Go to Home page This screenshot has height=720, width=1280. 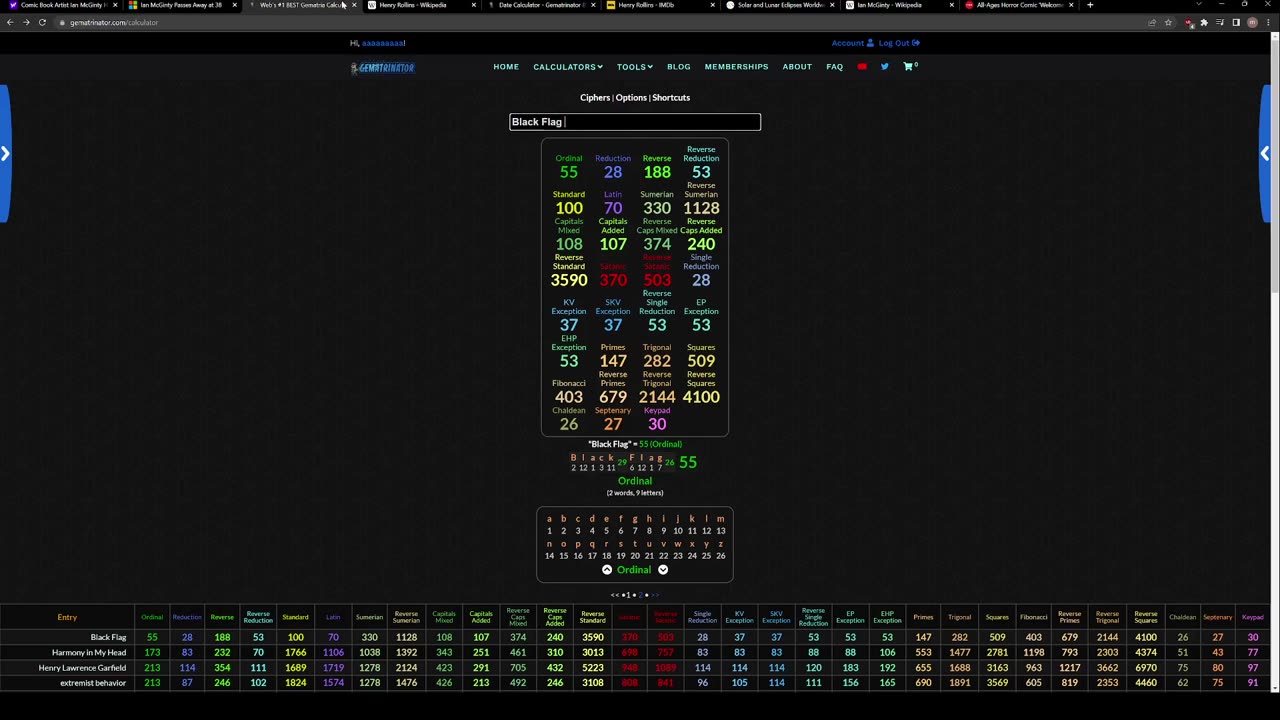coord(506,67)
